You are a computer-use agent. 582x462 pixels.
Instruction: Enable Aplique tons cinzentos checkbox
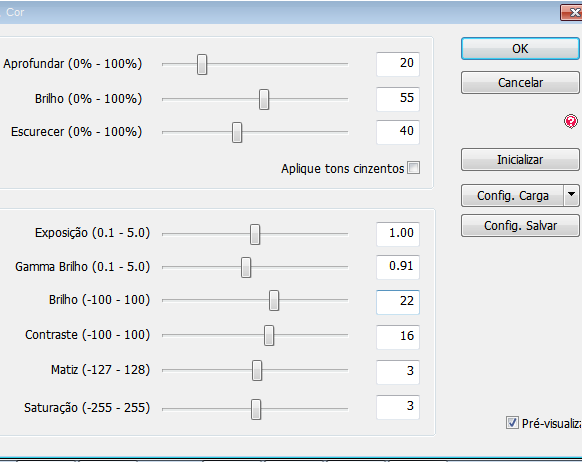(x=413, y=168)
